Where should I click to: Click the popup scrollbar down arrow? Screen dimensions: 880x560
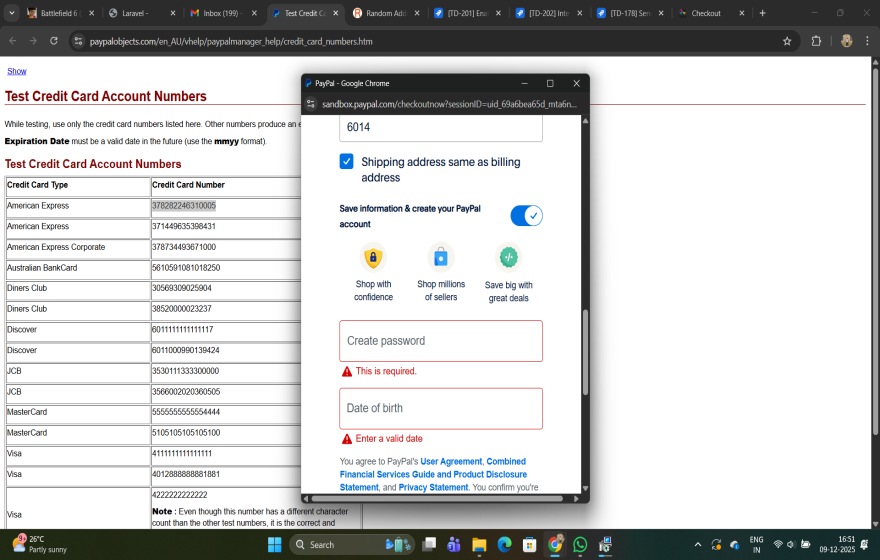585,488
